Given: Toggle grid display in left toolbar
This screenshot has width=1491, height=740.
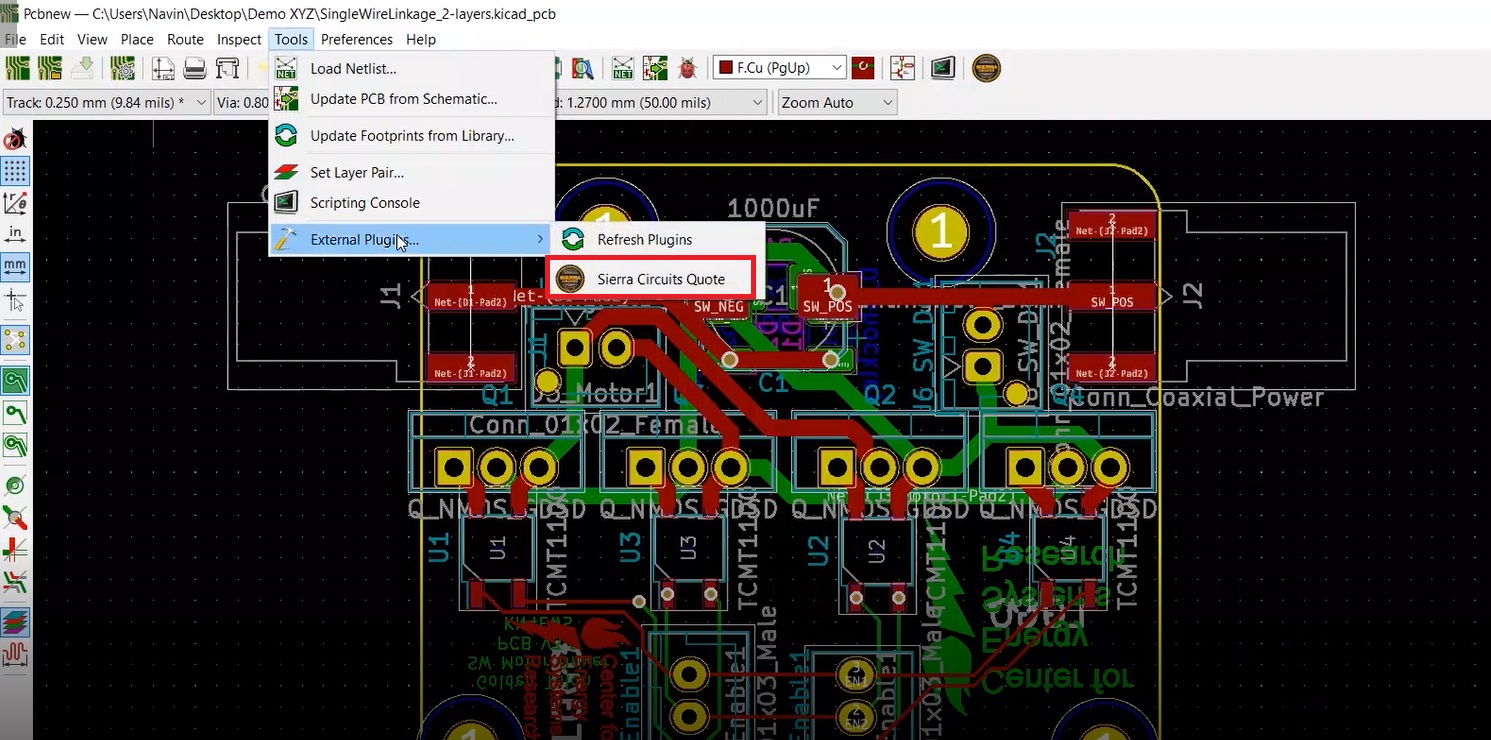Looking at the screenshot, I should (15, 171).
